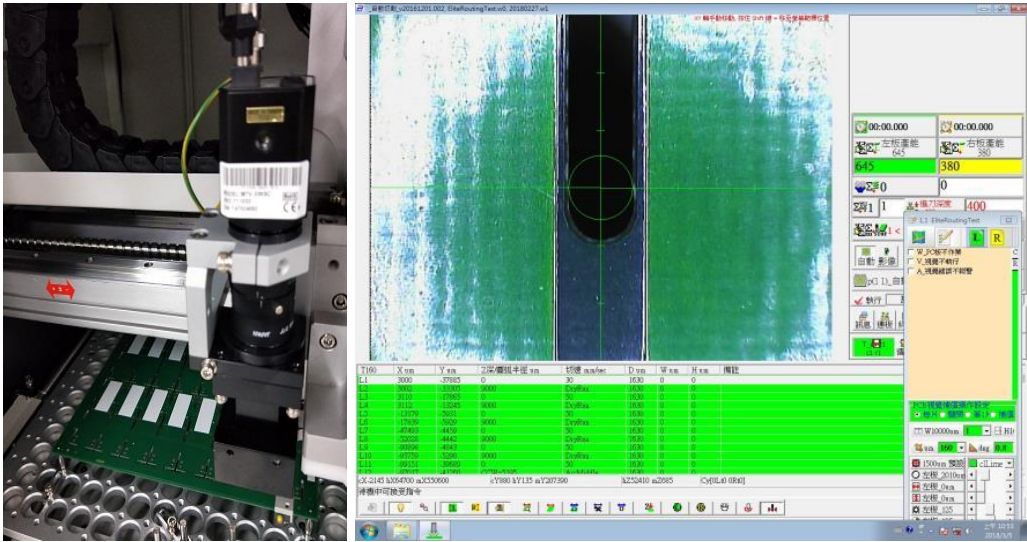The image size is (1027, 542).
Task: Click the bar chart icon in bottom toolbar
Action: pos(773,507)
